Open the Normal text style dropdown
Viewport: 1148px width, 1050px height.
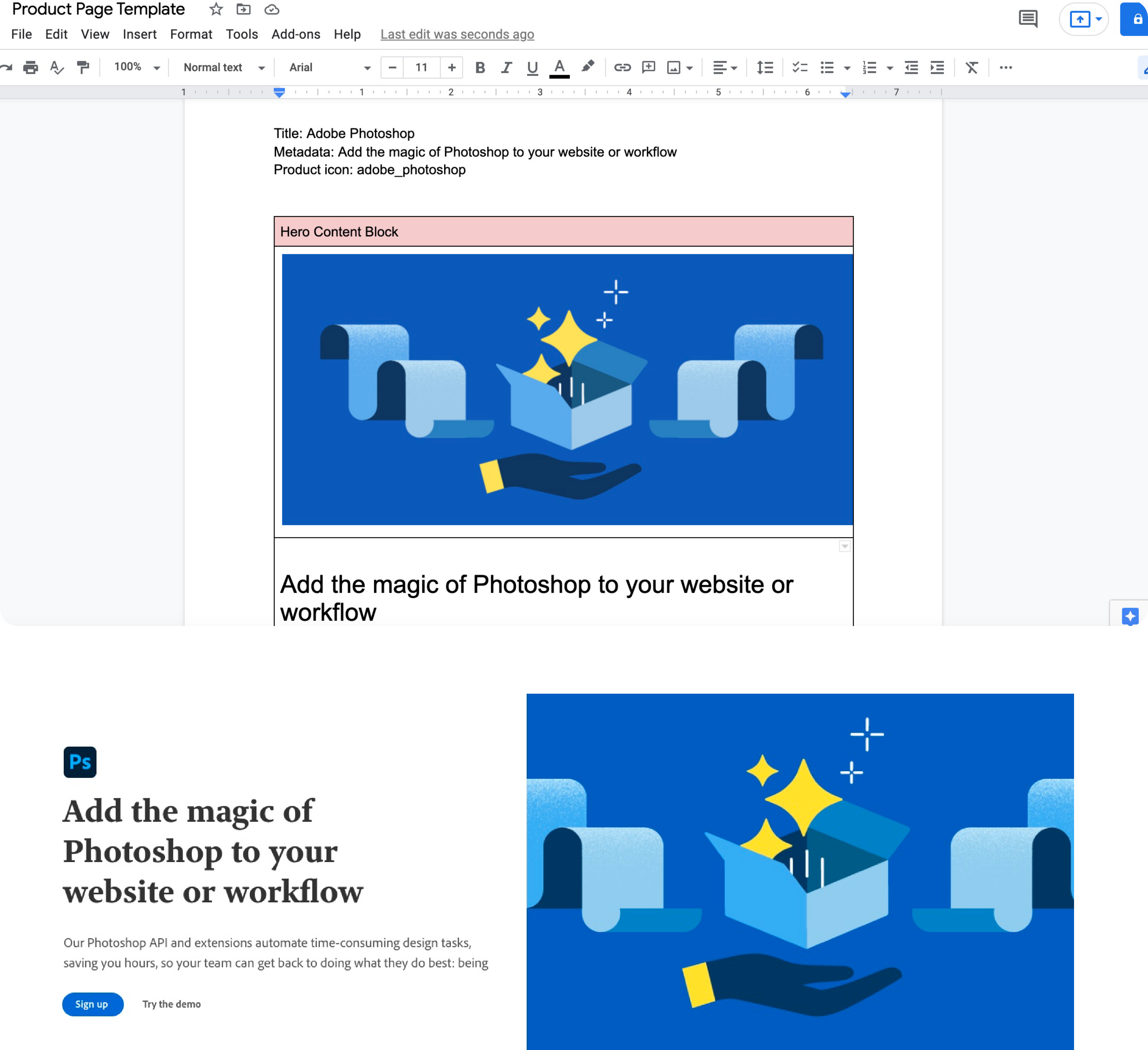pyautogui.click(x=224, y=67)
